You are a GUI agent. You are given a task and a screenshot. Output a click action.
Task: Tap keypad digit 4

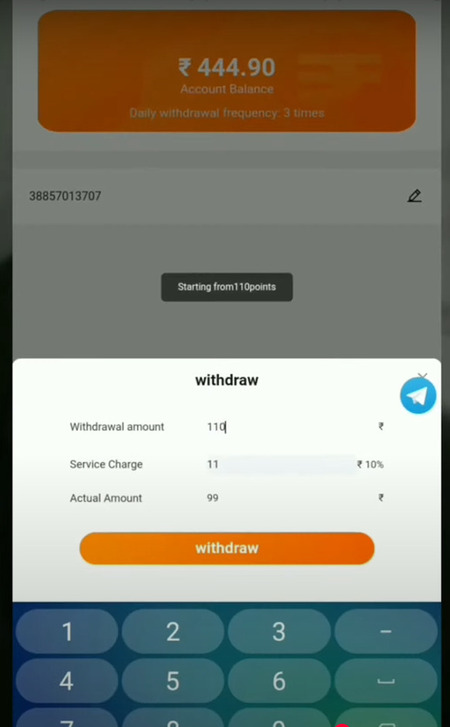click(x=67, y=681)
